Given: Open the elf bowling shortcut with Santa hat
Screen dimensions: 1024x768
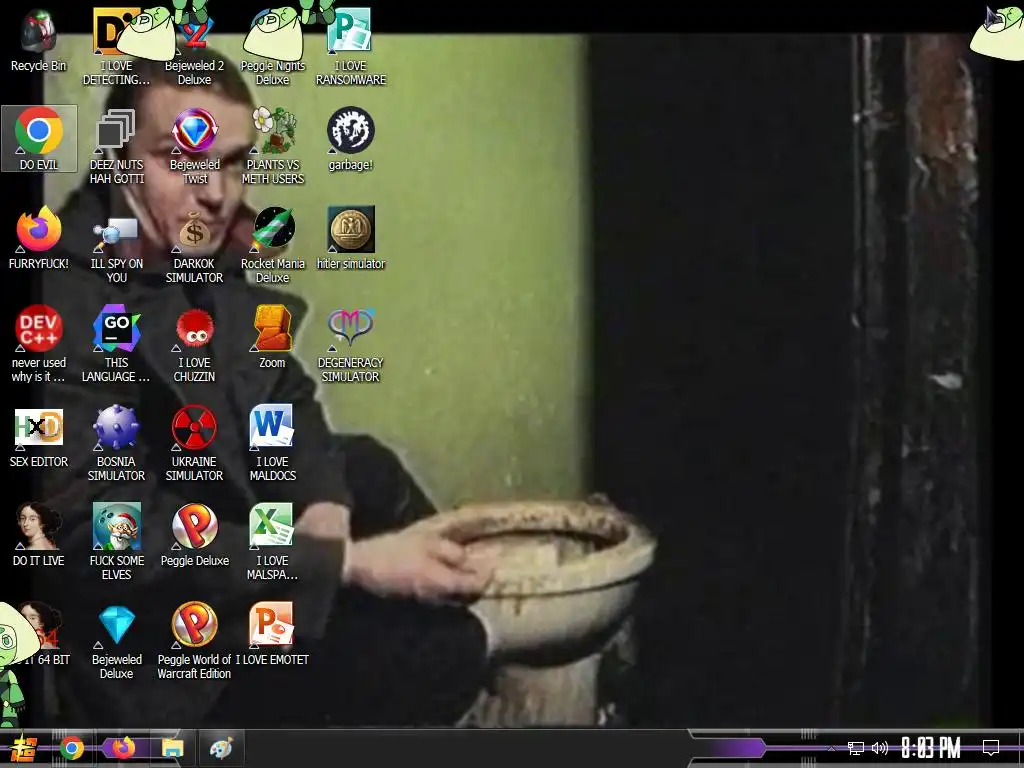Looking at the screenshot, I should pyautogui.click(x=116, y=542).
